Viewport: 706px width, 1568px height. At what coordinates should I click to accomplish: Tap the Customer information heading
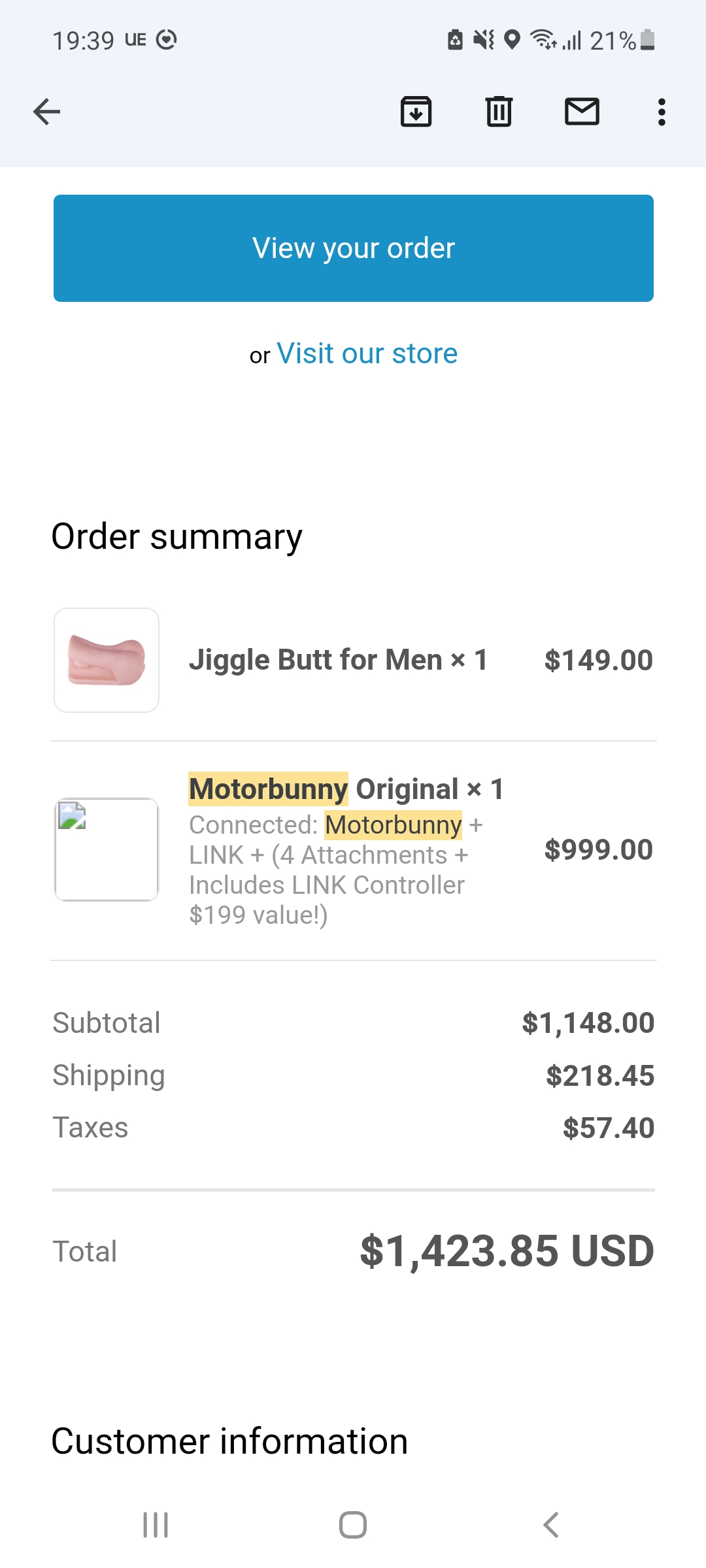(x=229, y=1441)
